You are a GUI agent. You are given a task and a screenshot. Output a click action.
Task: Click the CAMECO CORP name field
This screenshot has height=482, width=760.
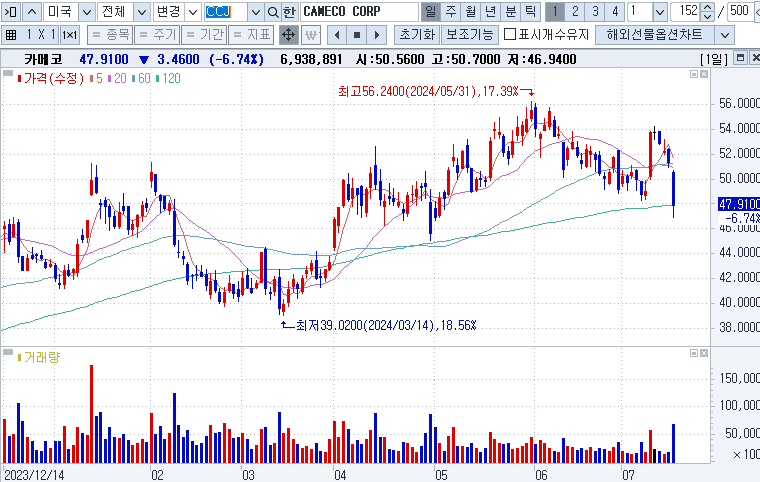359,12
